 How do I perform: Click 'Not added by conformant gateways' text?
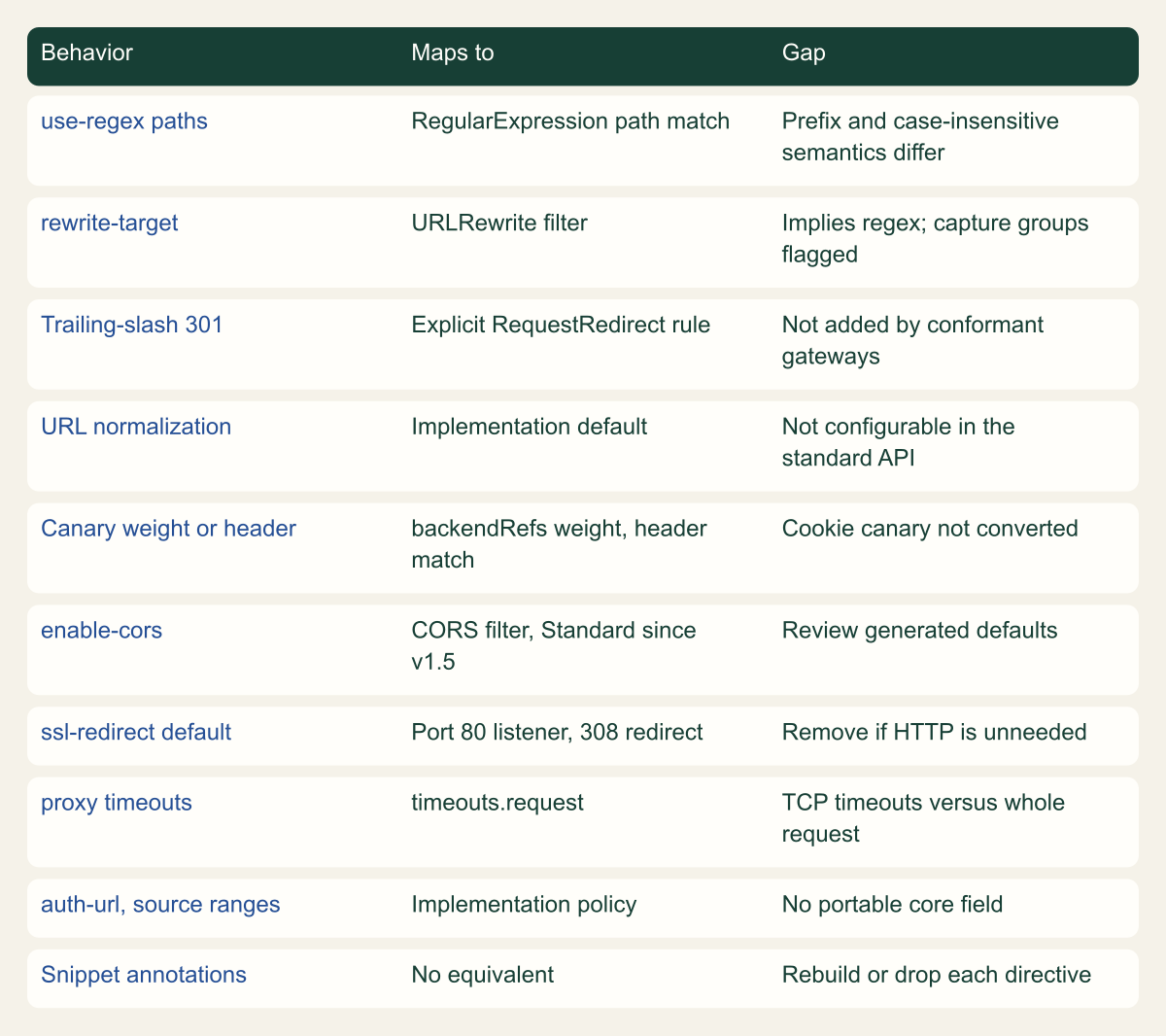tap(912, 339)
